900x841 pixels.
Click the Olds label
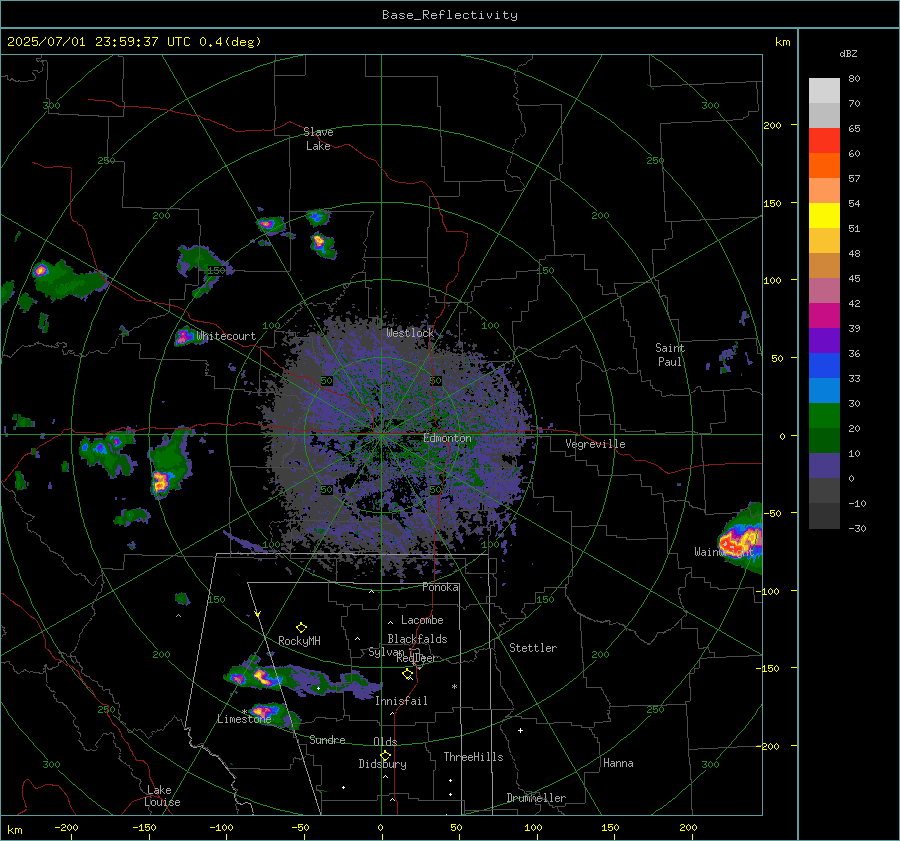click(x=385, y=742)
